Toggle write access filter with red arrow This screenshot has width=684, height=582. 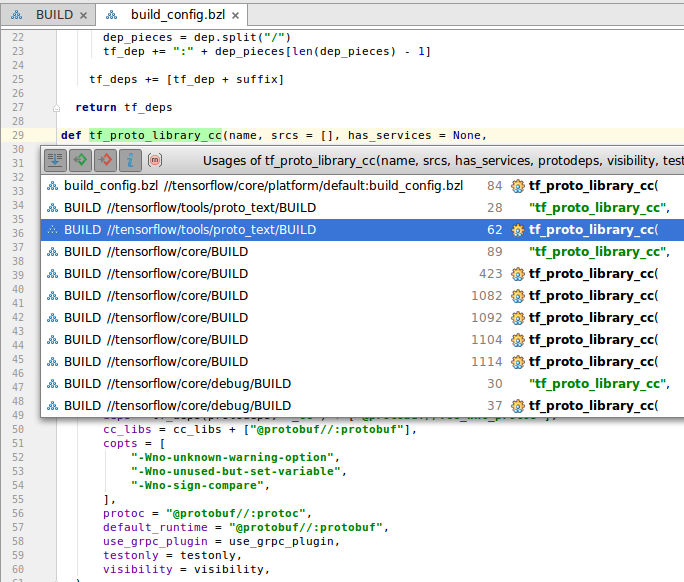105,160
